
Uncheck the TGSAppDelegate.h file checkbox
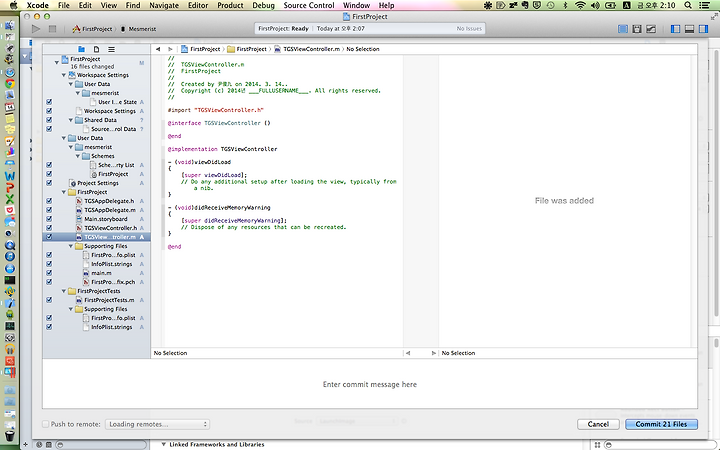pyautogui.click(x=49, y=201)
